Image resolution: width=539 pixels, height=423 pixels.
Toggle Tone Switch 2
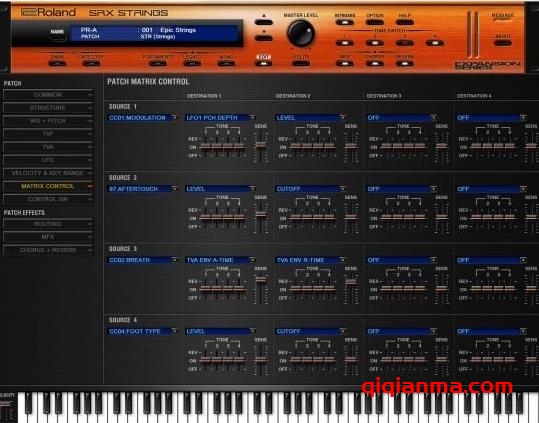(374, 43)
